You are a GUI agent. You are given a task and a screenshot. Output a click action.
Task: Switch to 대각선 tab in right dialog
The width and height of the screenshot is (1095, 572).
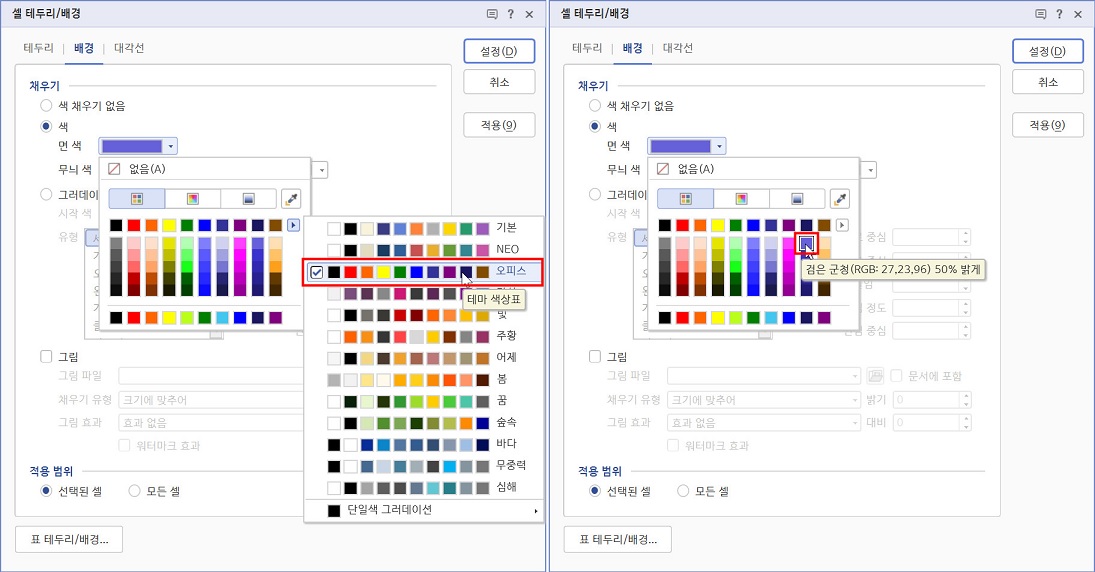point(678,48)
